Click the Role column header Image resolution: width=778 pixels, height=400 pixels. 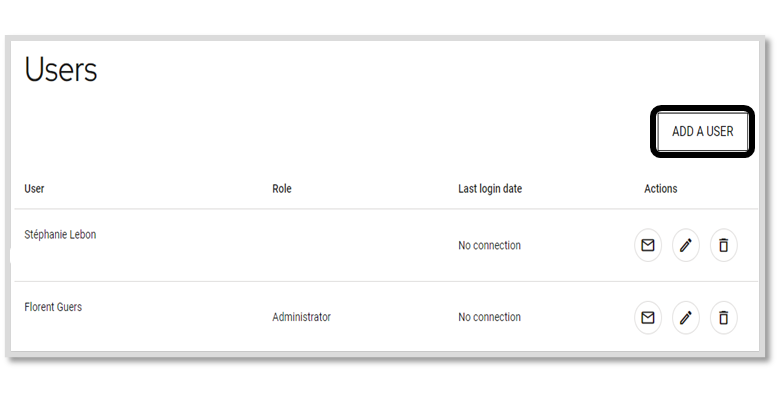coord(282,189)
